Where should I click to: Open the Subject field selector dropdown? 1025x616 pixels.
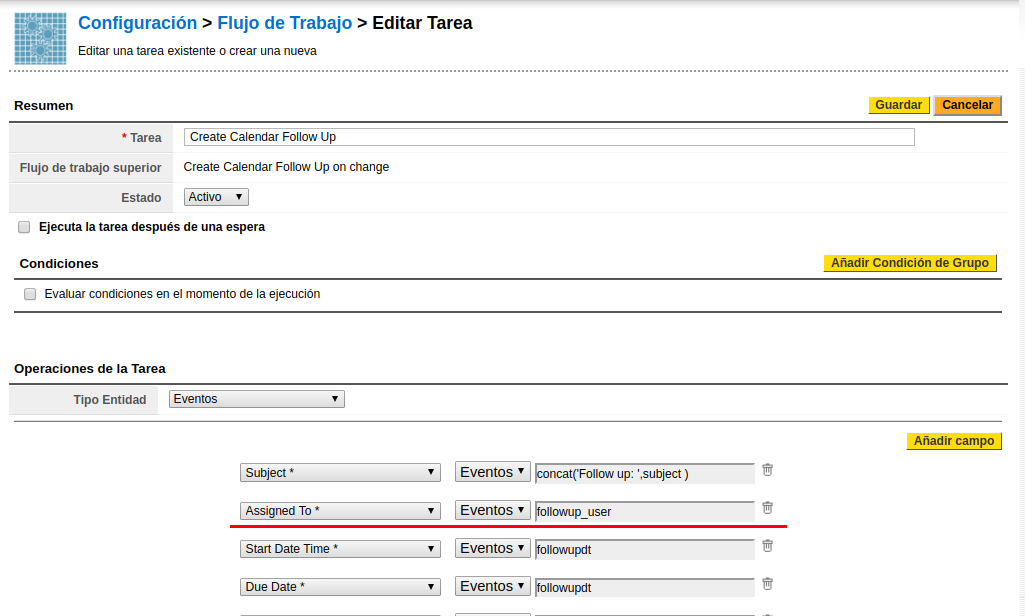[x=340, y=473]
